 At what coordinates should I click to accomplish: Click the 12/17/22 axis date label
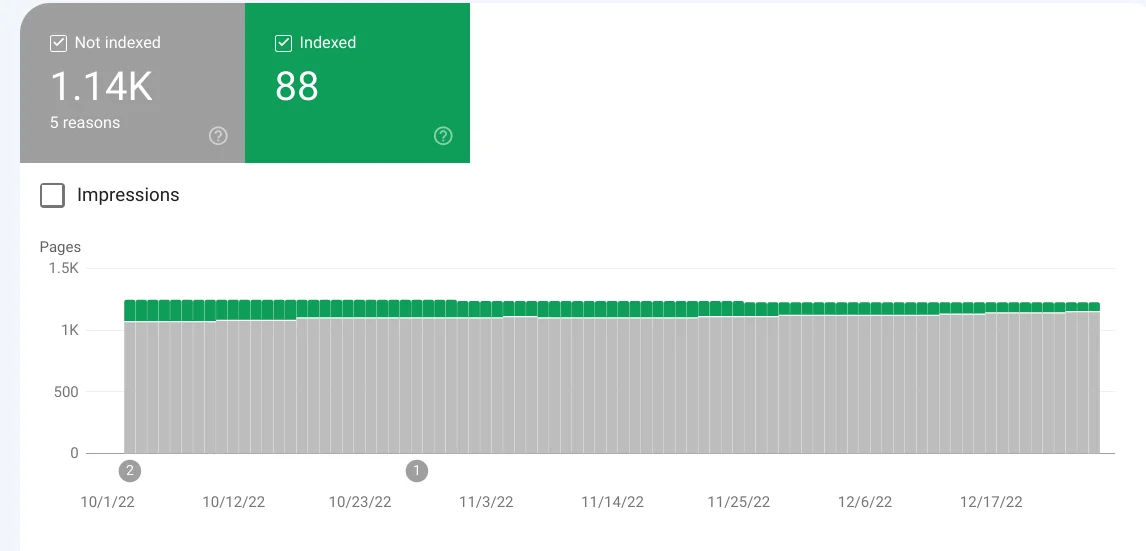tap(991, 502)
